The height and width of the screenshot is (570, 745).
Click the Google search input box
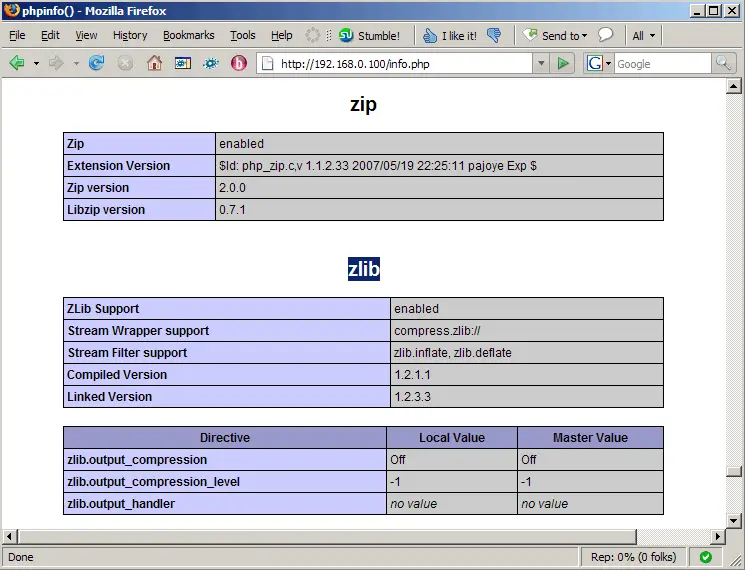(663, 64)
